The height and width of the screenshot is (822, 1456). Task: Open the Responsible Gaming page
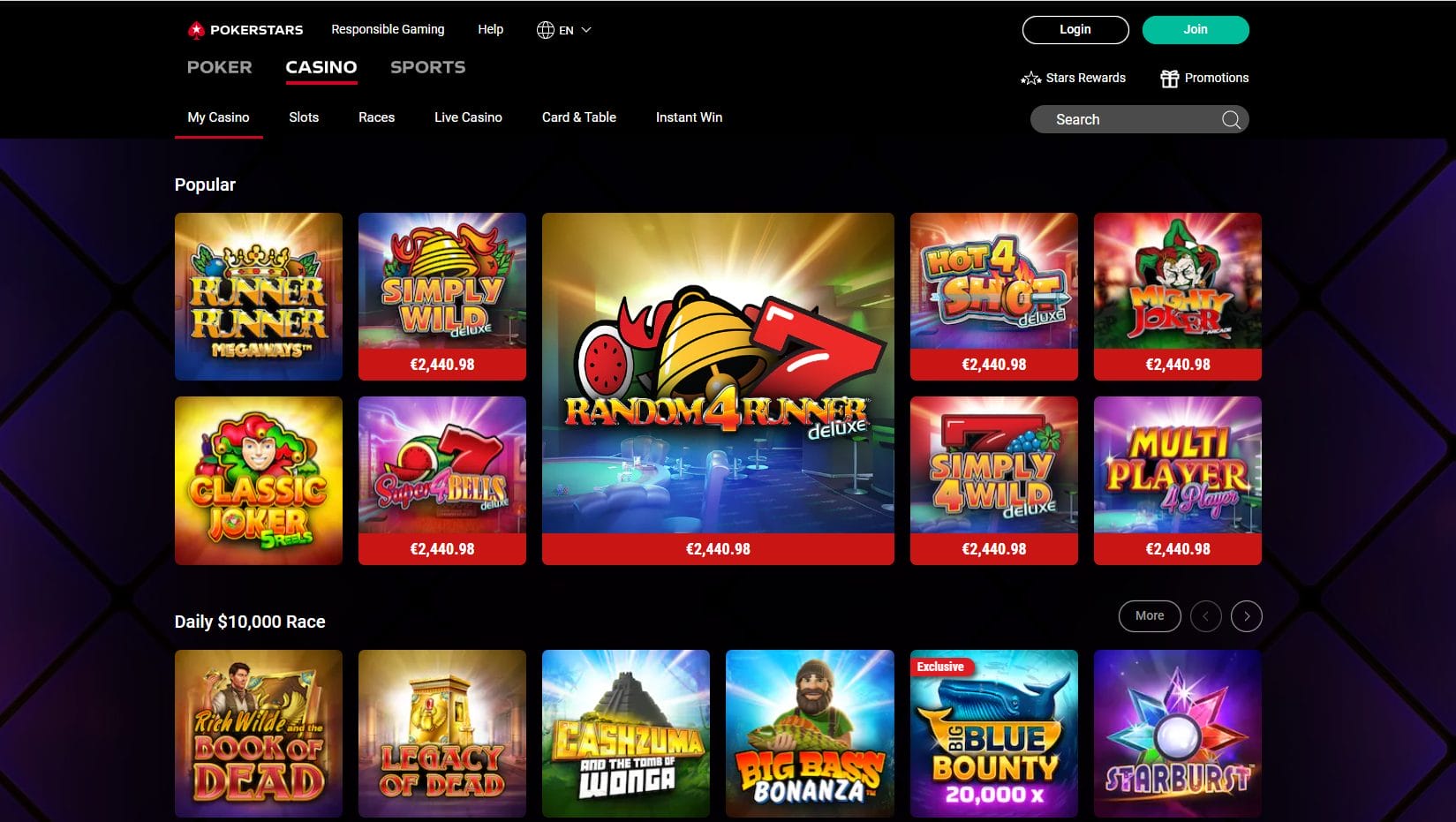tap(387, 29)
